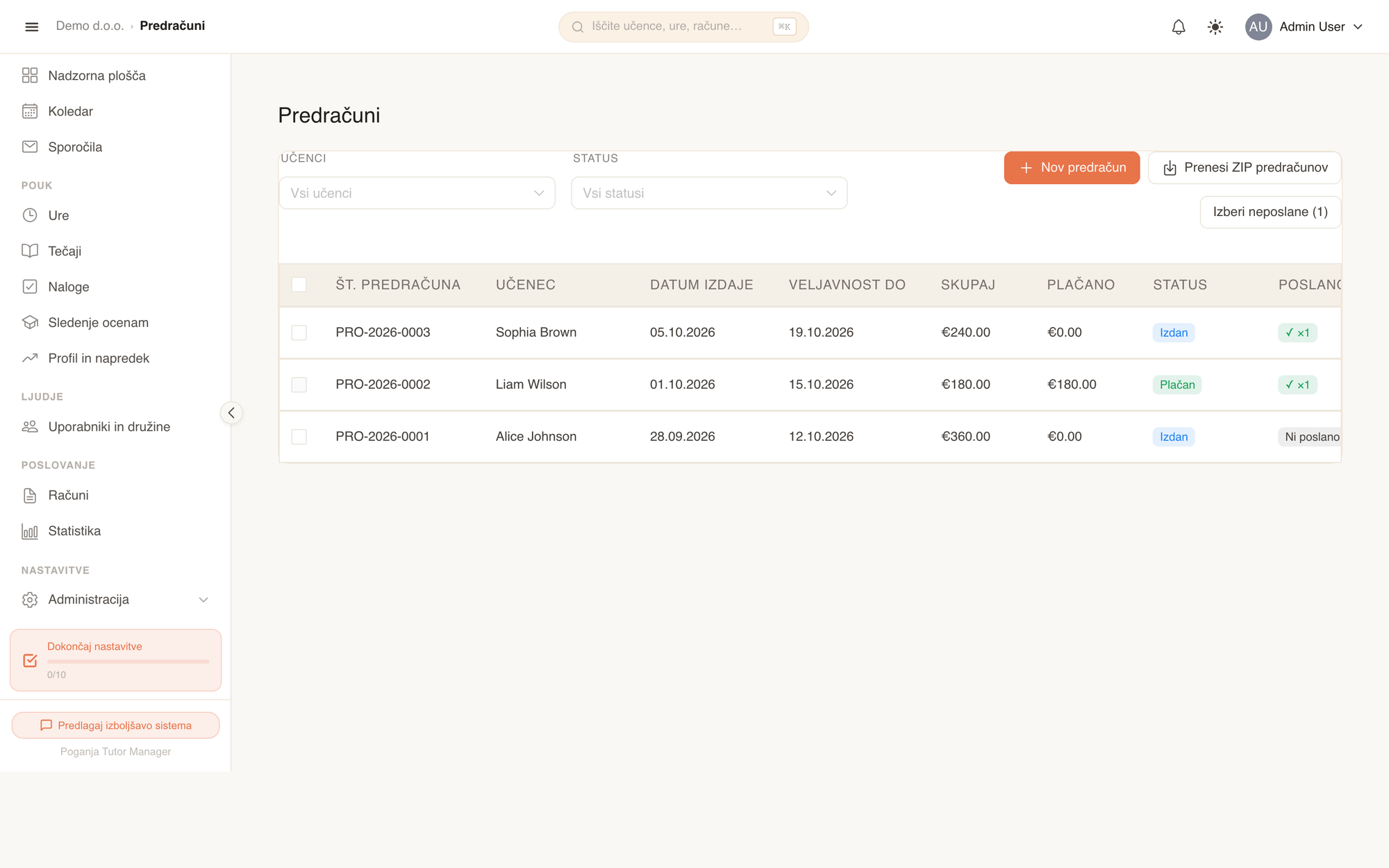The height and width of the screenshot is (868, 1389).
Task: Collapse the sidebar with the arrow button
Action: [231, 413]
